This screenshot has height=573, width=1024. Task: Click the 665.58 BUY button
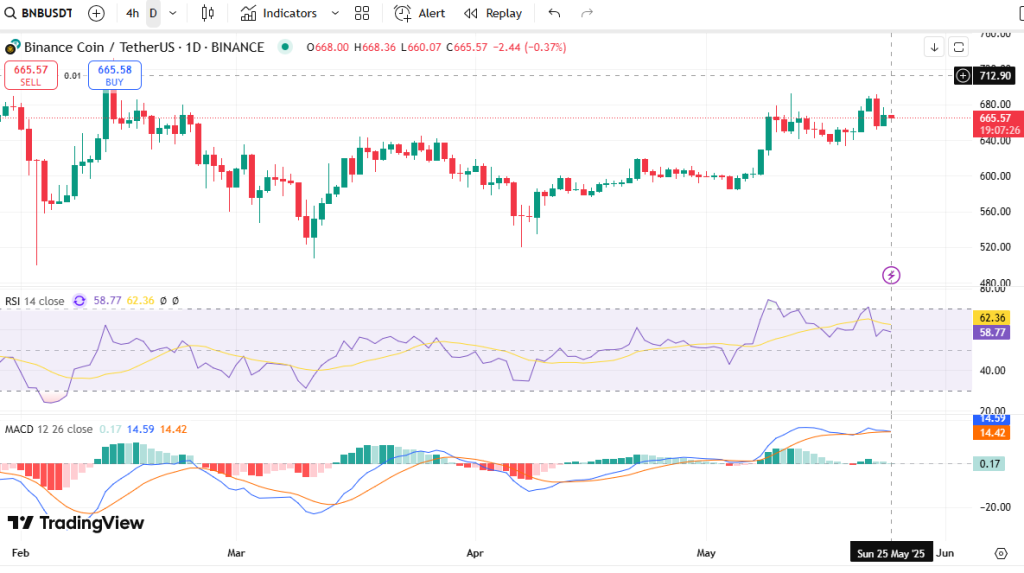[115, 75]
